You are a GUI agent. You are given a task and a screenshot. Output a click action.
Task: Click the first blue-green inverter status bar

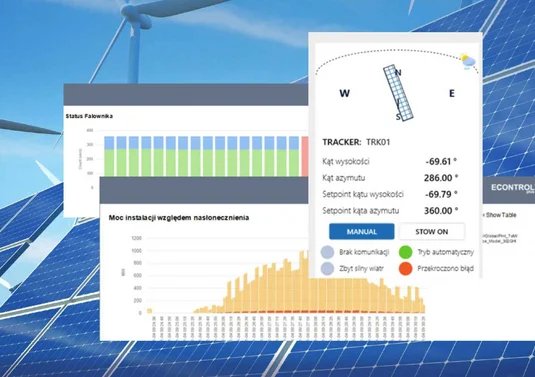click(109, 156)
